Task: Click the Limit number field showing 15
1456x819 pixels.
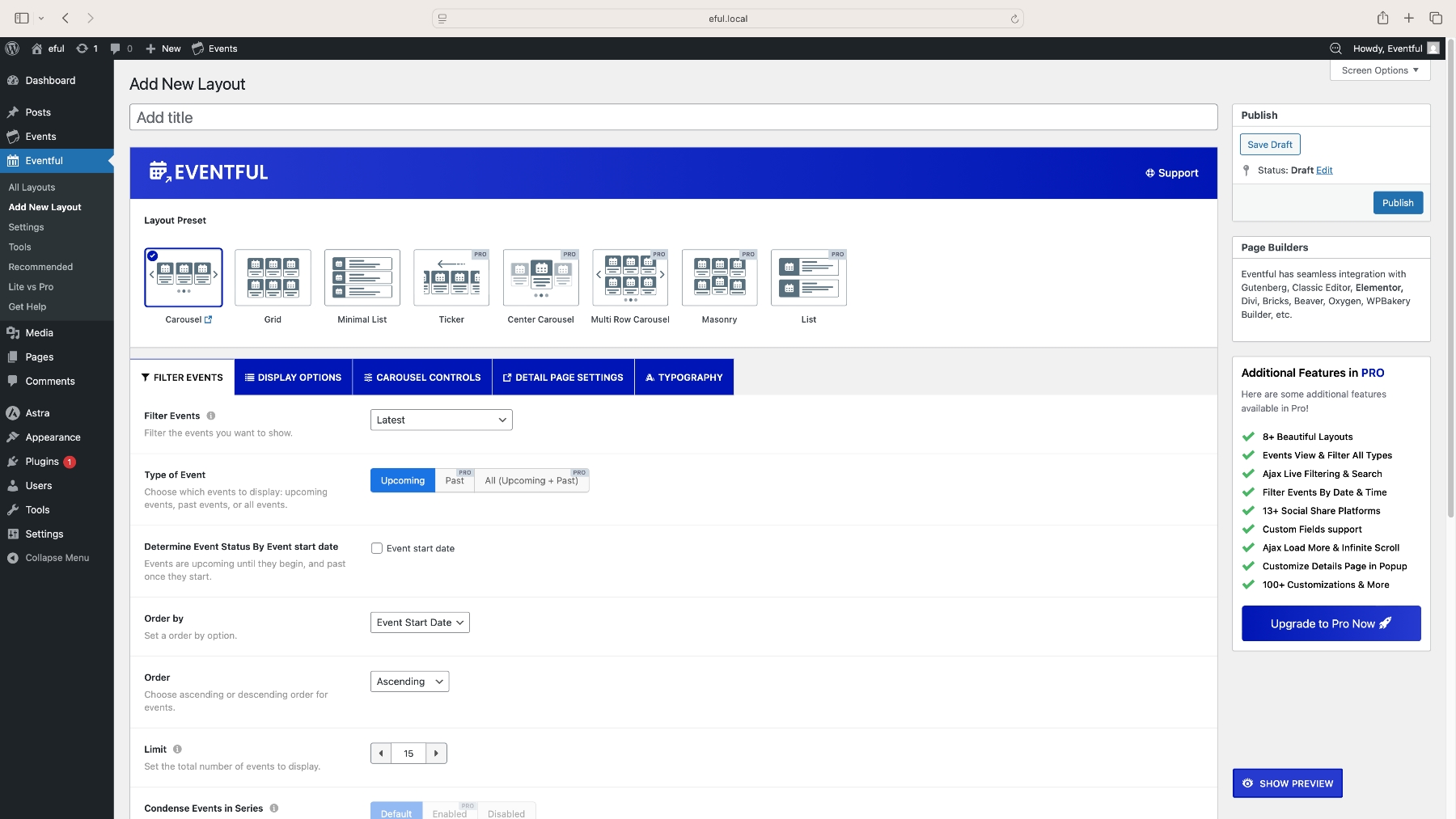Action: coord(408,754)
